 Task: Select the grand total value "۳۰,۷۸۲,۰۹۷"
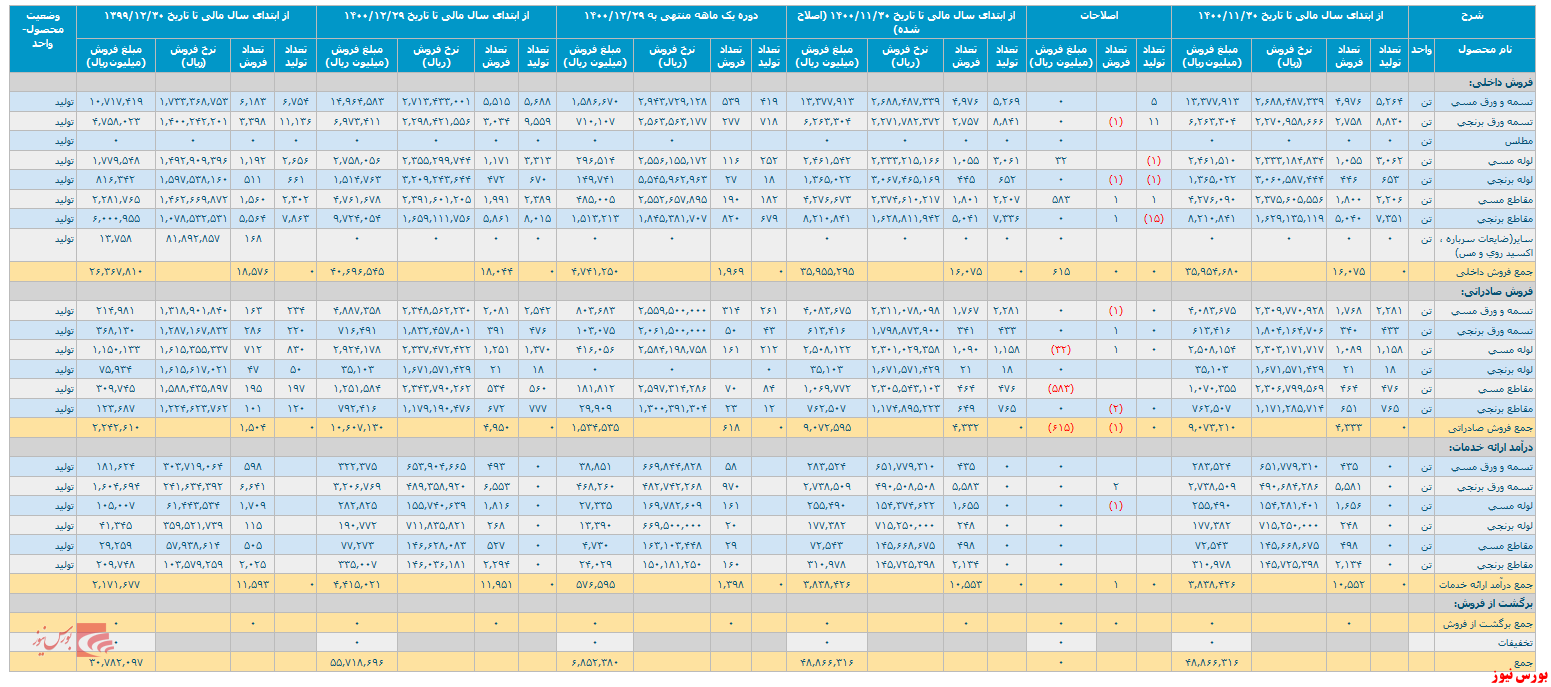[x=116, y=662]
